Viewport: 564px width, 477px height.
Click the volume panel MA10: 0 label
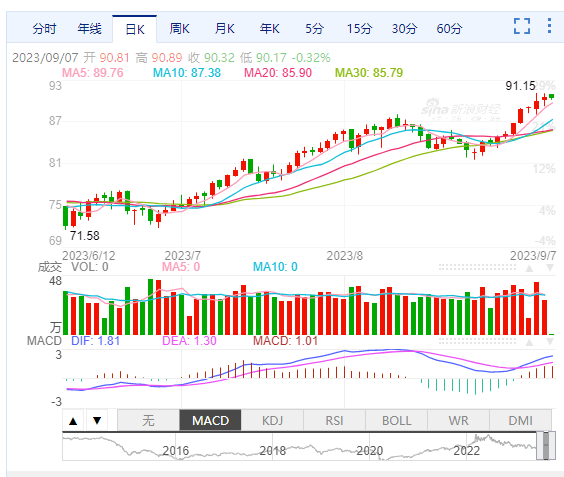click(275, 267)
